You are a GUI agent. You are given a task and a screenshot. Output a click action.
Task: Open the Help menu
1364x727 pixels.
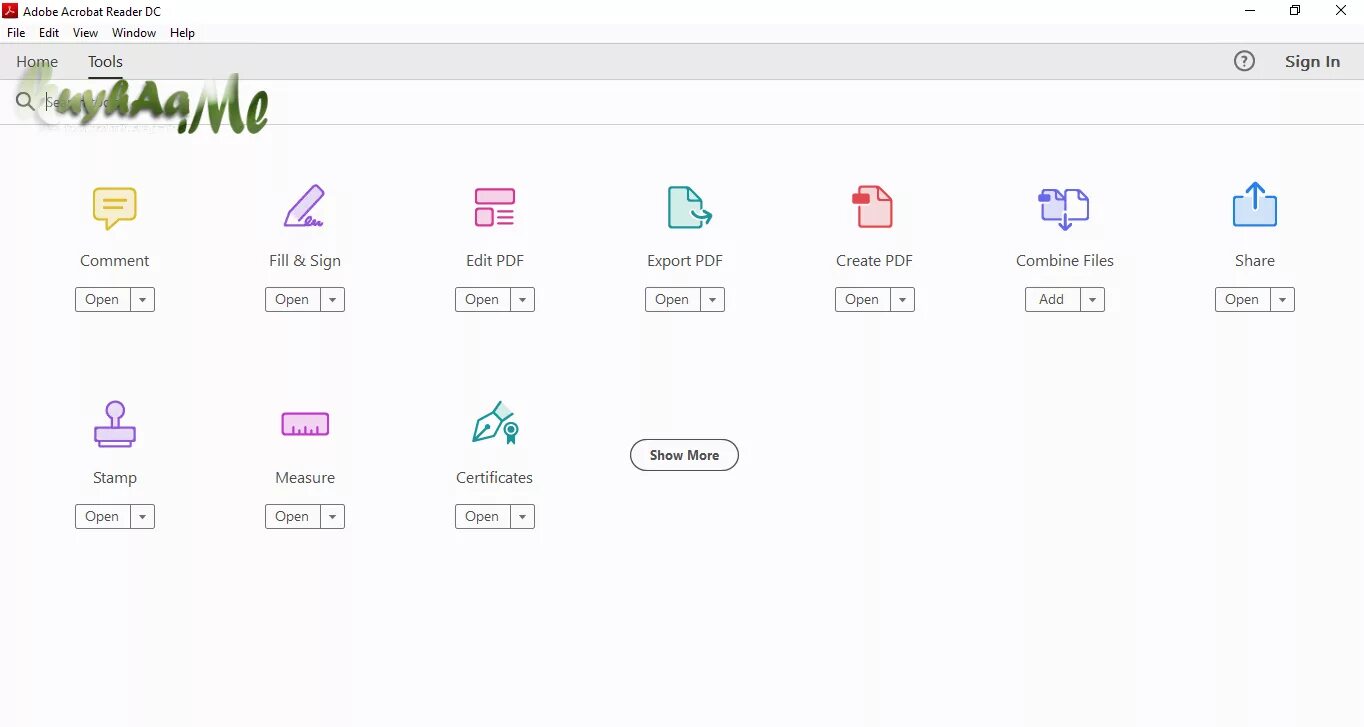[x=182, y=33]
